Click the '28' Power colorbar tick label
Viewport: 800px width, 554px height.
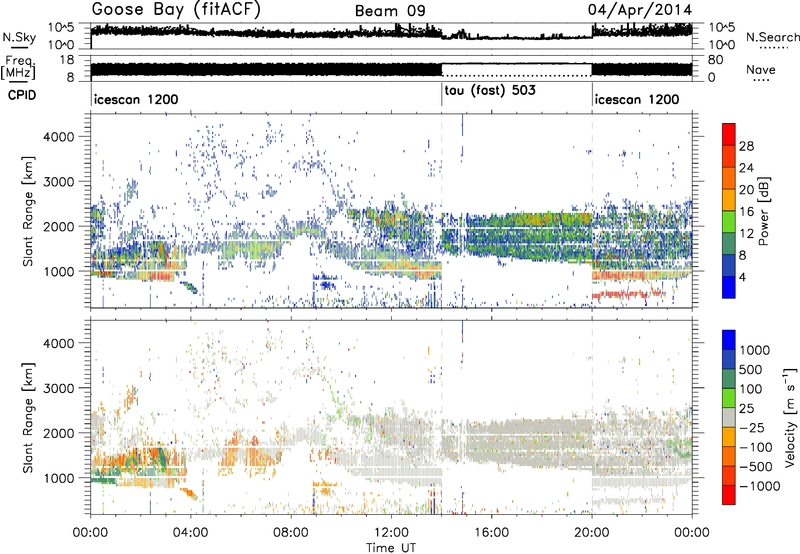746,146
